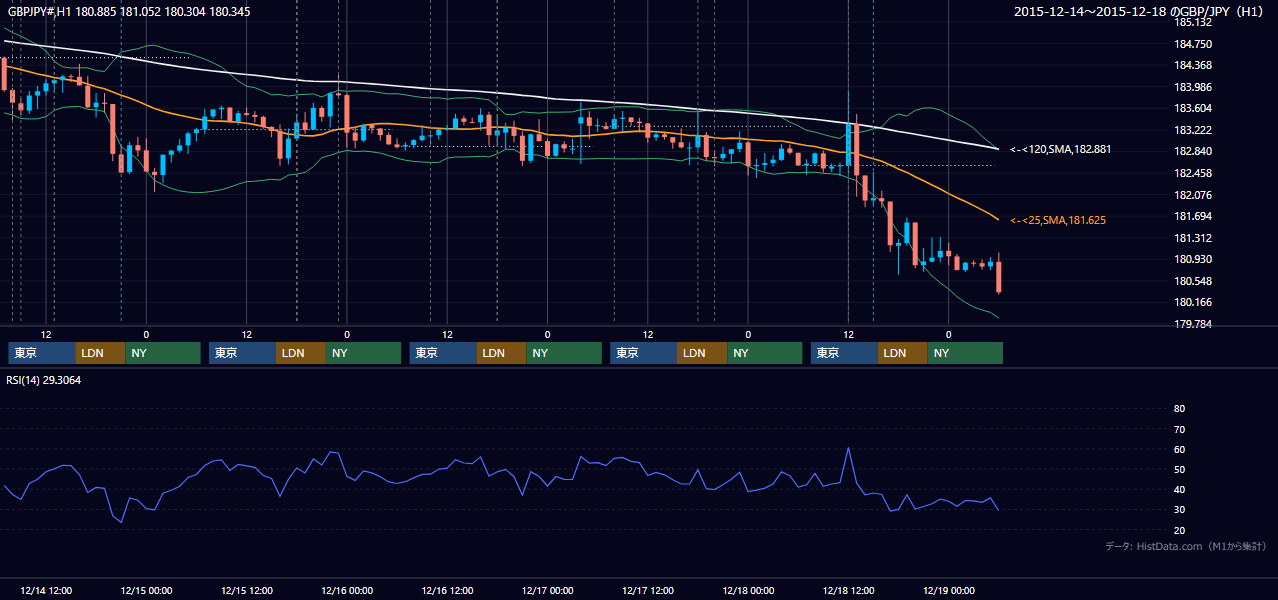Click price axis value 182.458
This screenshot has width=1278, height=600.
pyautogui.click(x=1192, y=173)
